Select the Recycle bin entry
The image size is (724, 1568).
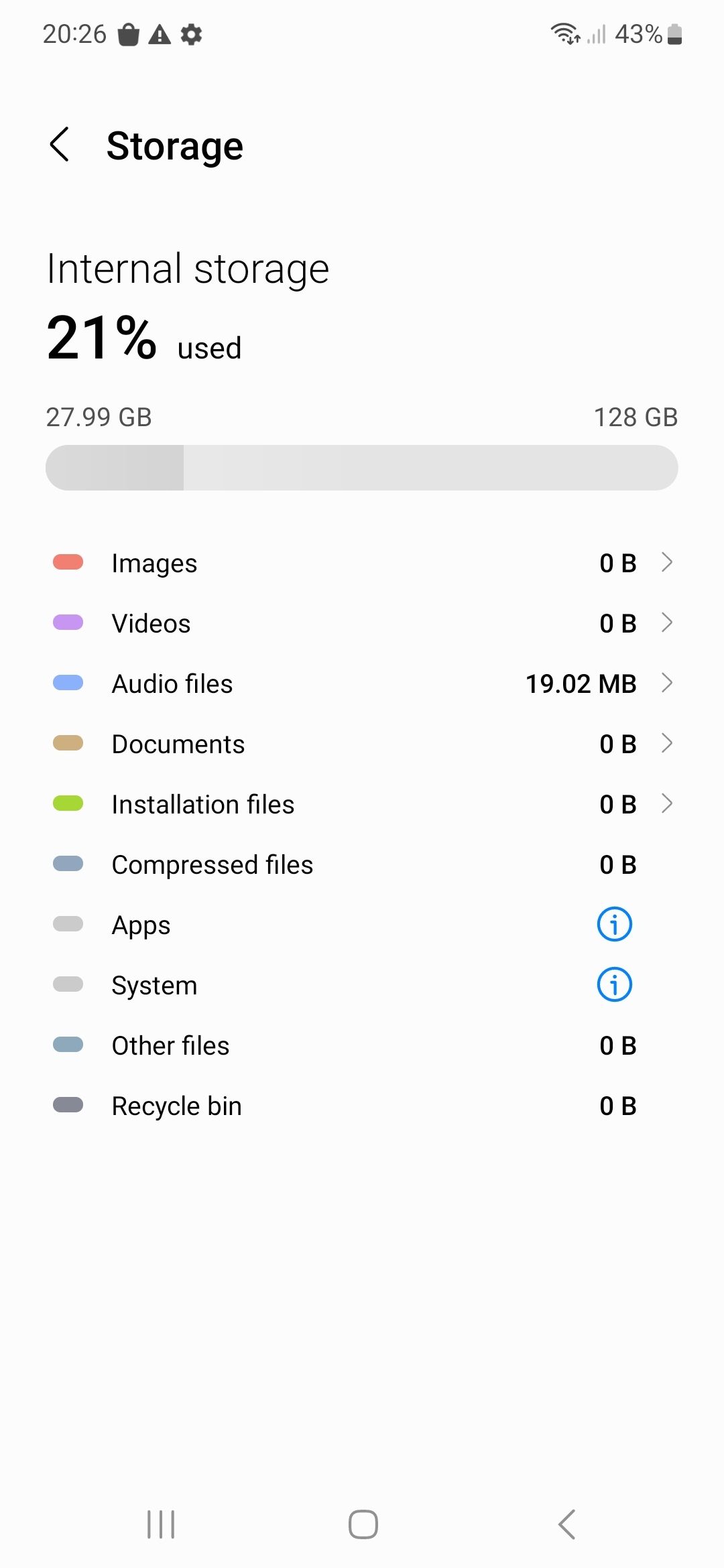(x=362, y=1106)
